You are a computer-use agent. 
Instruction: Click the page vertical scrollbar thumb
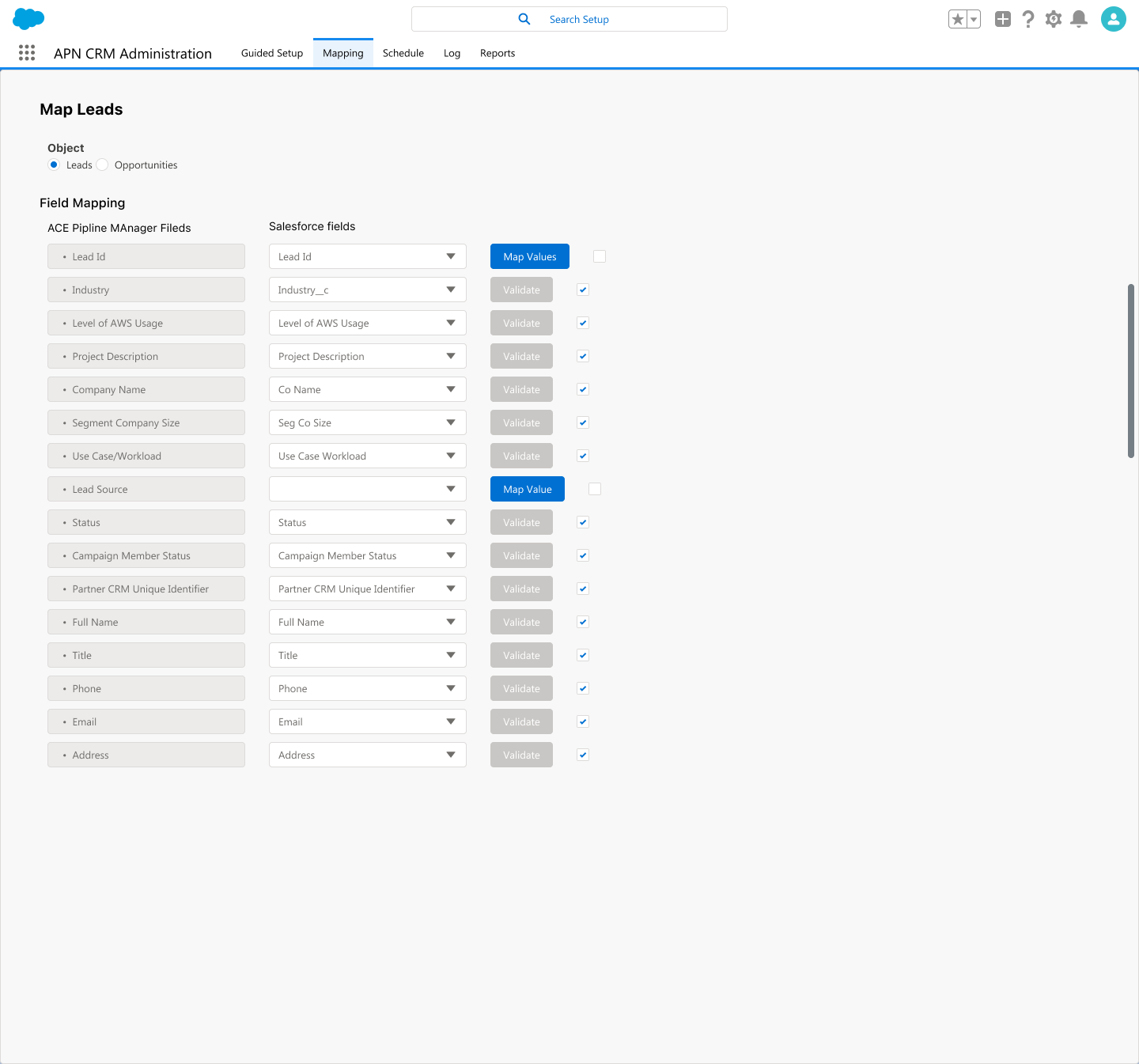[x=1131, y=370]
